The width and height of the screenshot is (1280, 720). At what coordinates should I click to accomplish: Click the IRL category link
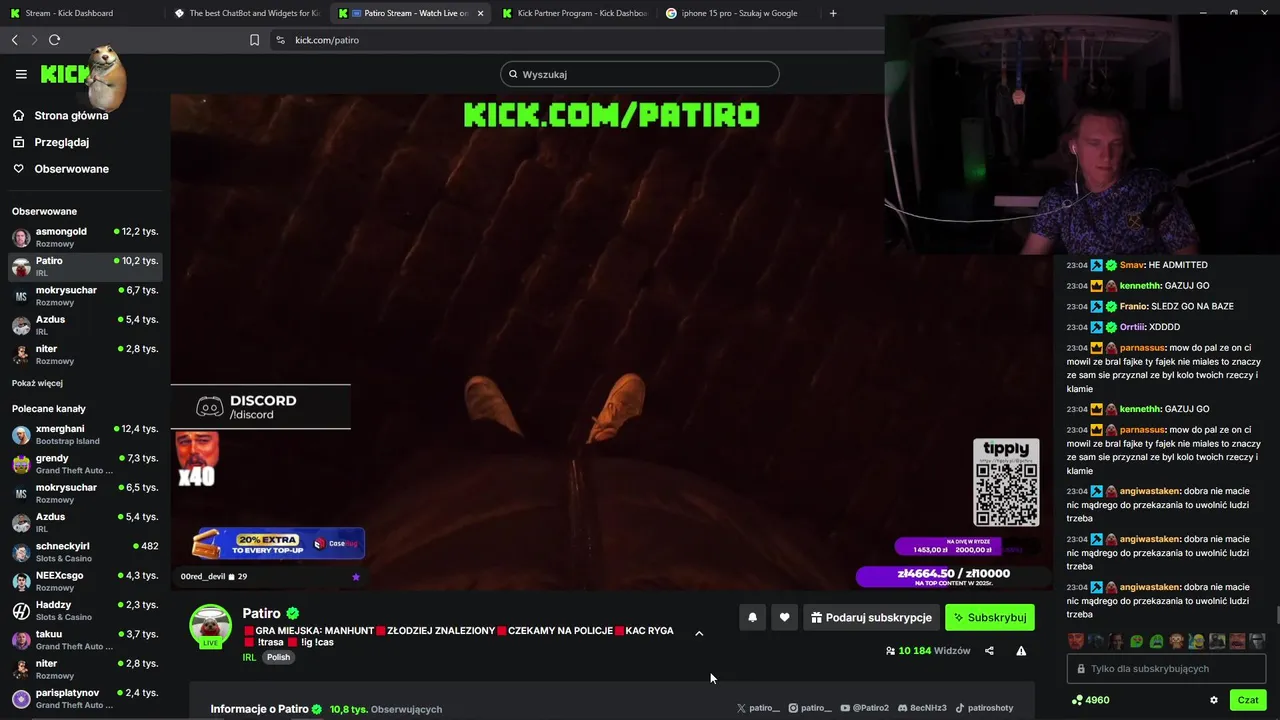coord(249,657)
